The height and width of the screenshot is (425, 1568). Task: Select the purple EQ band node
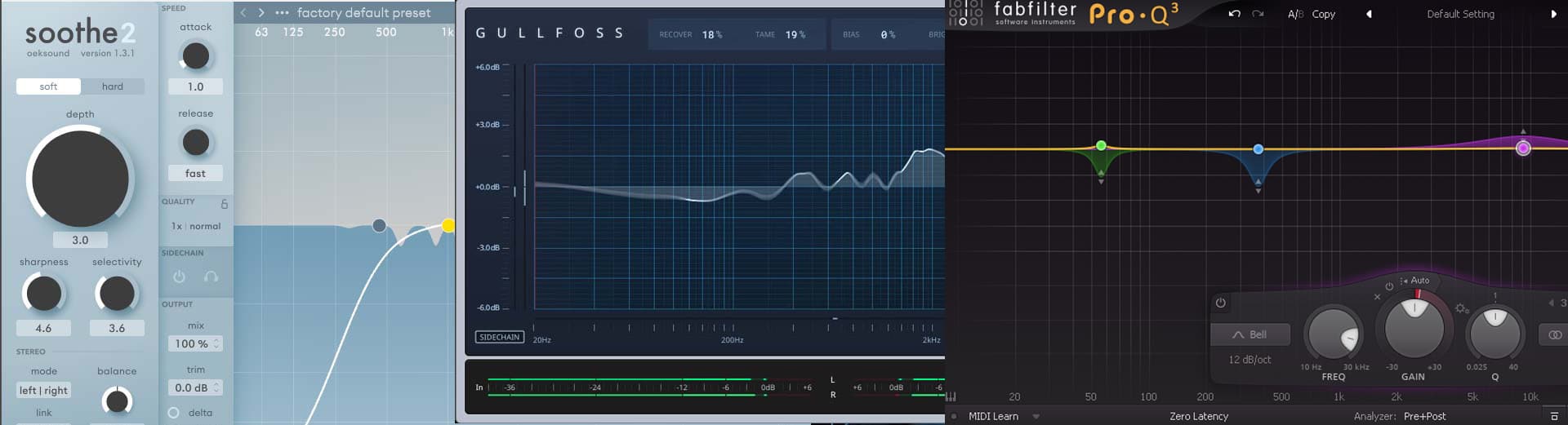(1523, 148)
